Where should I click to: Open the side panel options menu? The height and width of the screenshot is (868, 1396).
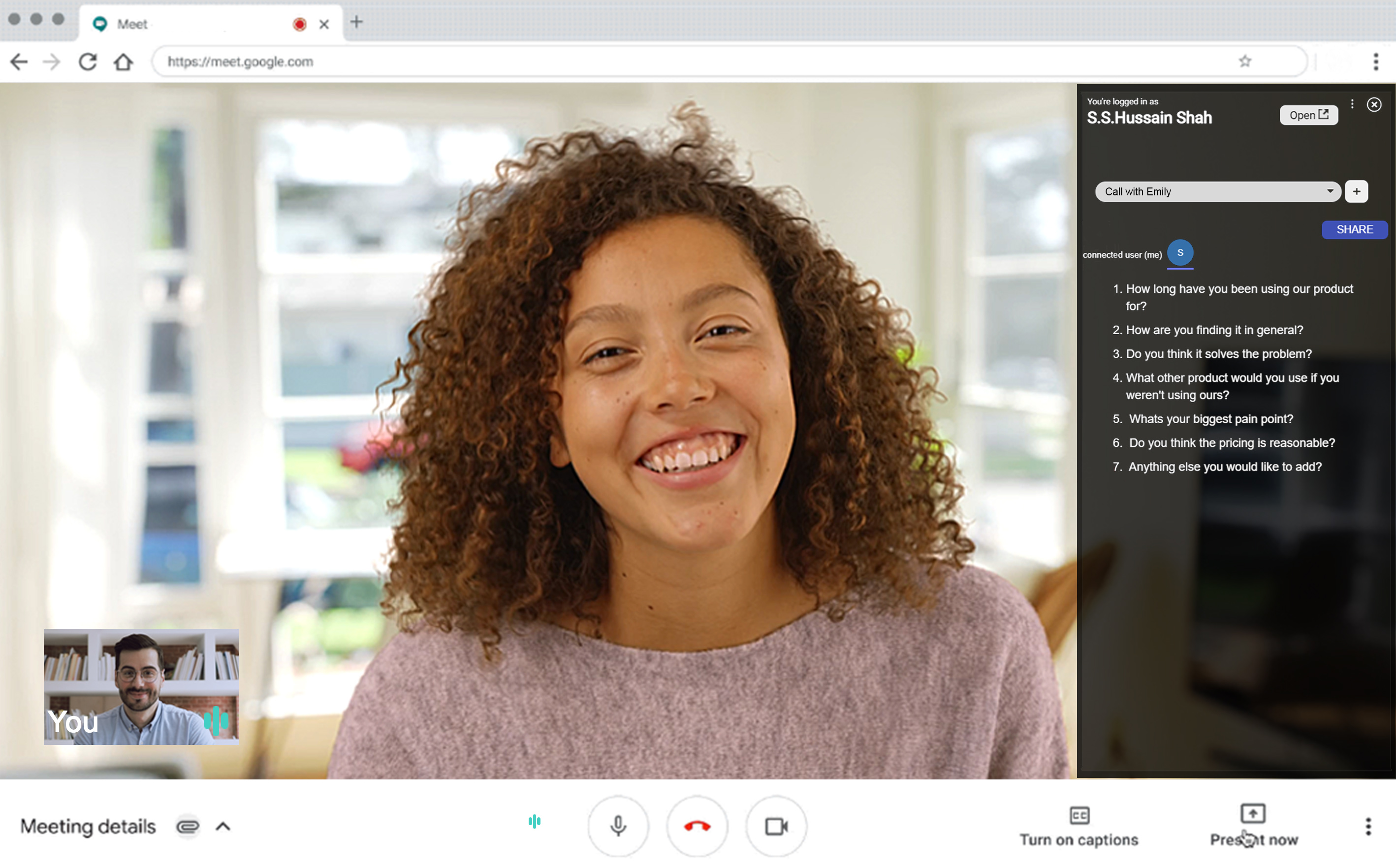1352,104
